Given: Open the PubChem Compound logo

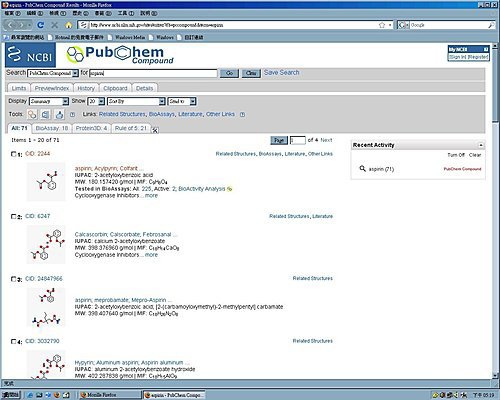Looking at the screenshot, I should 120,55.
